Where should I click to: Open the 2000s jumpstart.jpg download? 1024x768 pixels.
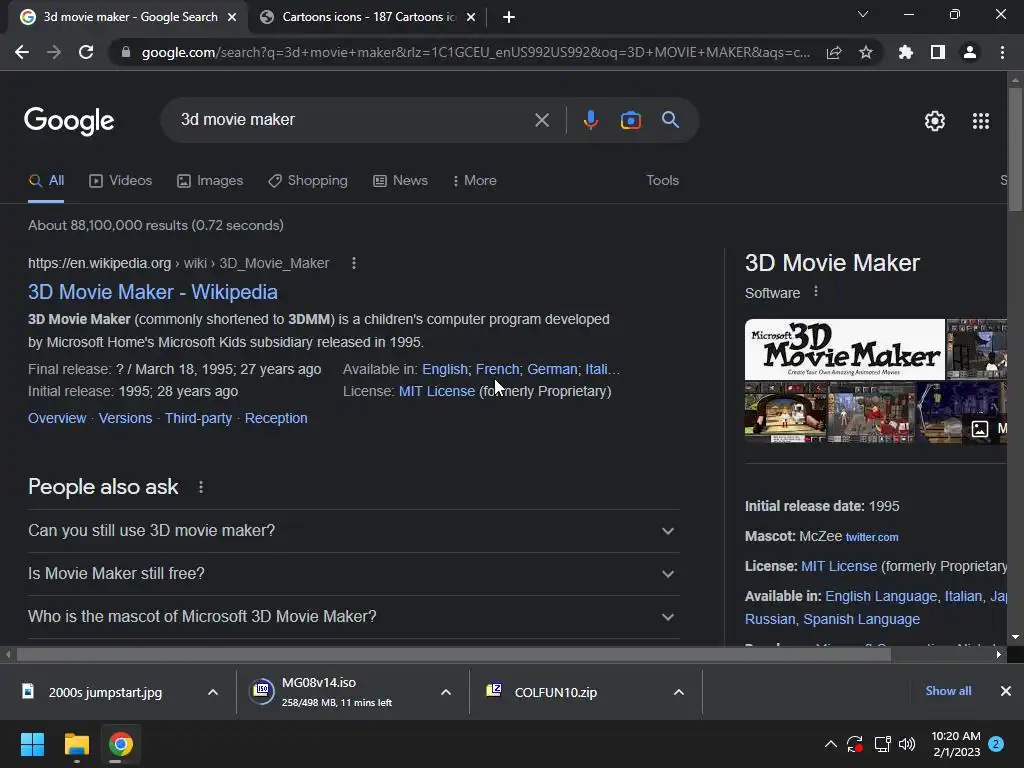pyautogui.click(x=104, y=692)
